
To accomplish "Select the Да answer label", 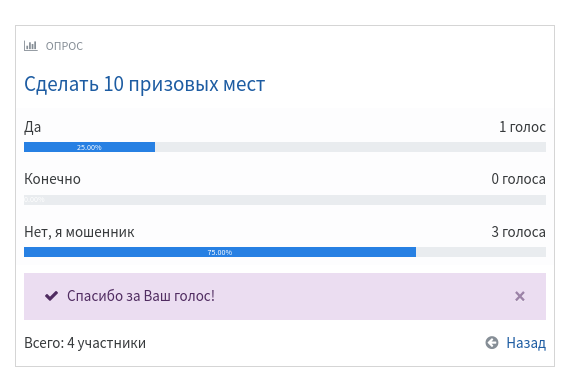I will tap(33, 127).
